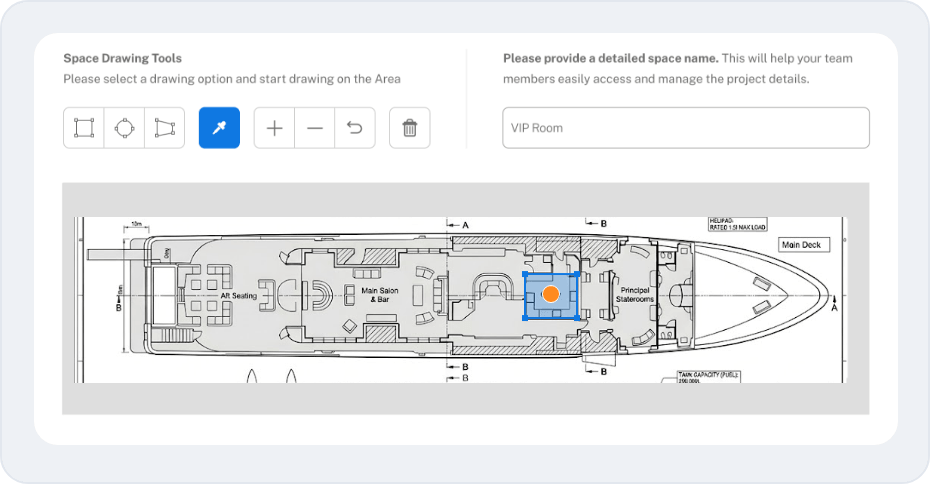
Task: Select the rectangle drawing tool
Action: (x=84, y=128)
